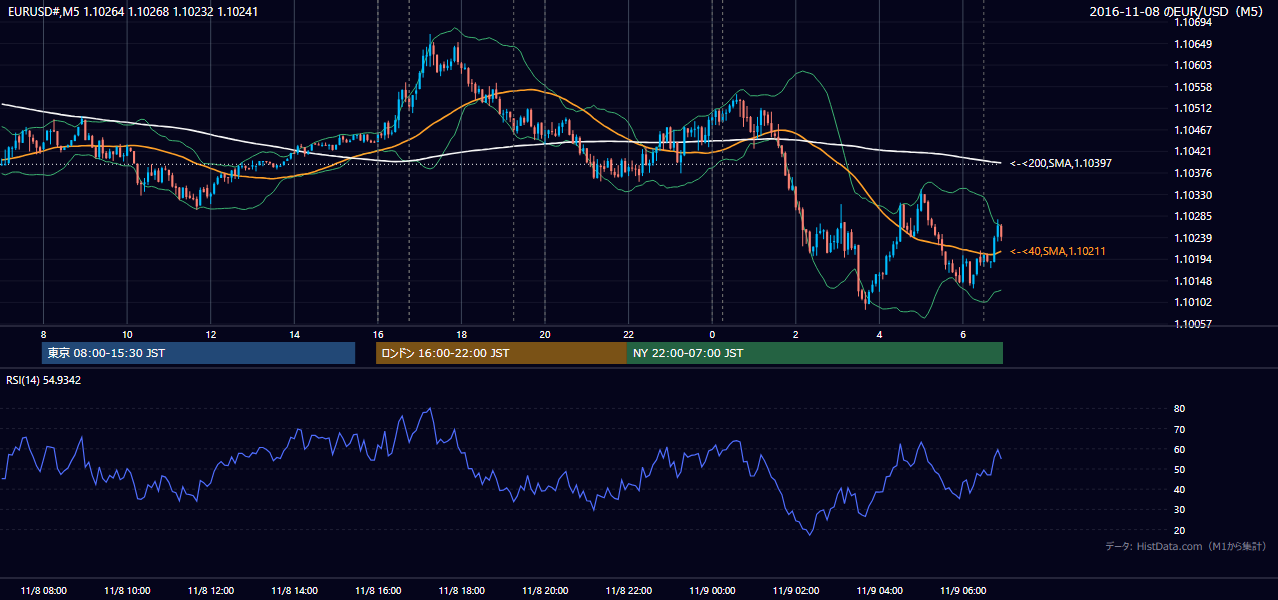Click hour tick 12 under price chart
This screenshot has width=1278, height=600.
coord(210,334)
